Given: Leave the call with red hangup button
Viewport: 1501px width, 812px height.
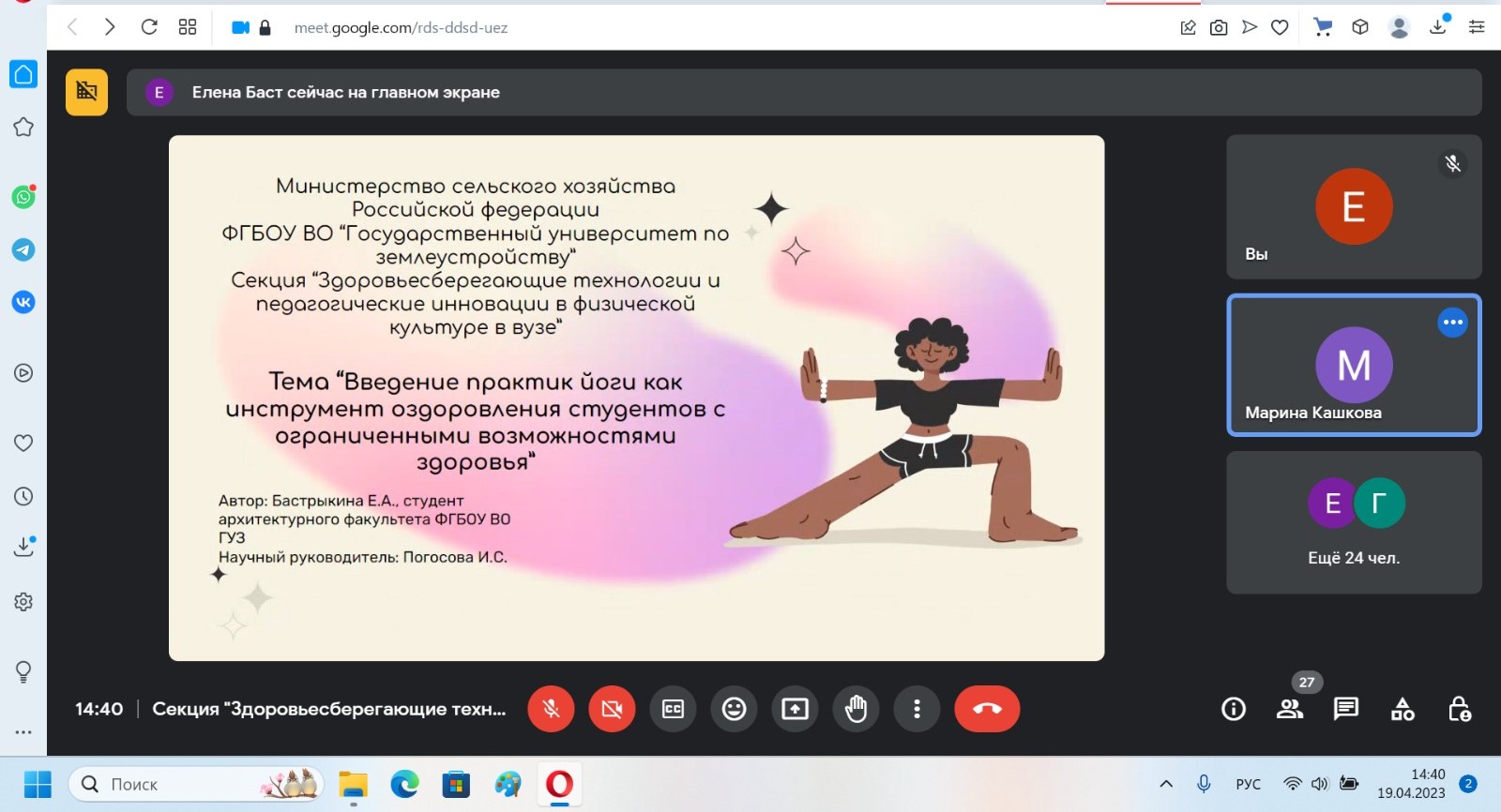Looking at the screenshot, I should pyautogui.click(x=987, y=709).
